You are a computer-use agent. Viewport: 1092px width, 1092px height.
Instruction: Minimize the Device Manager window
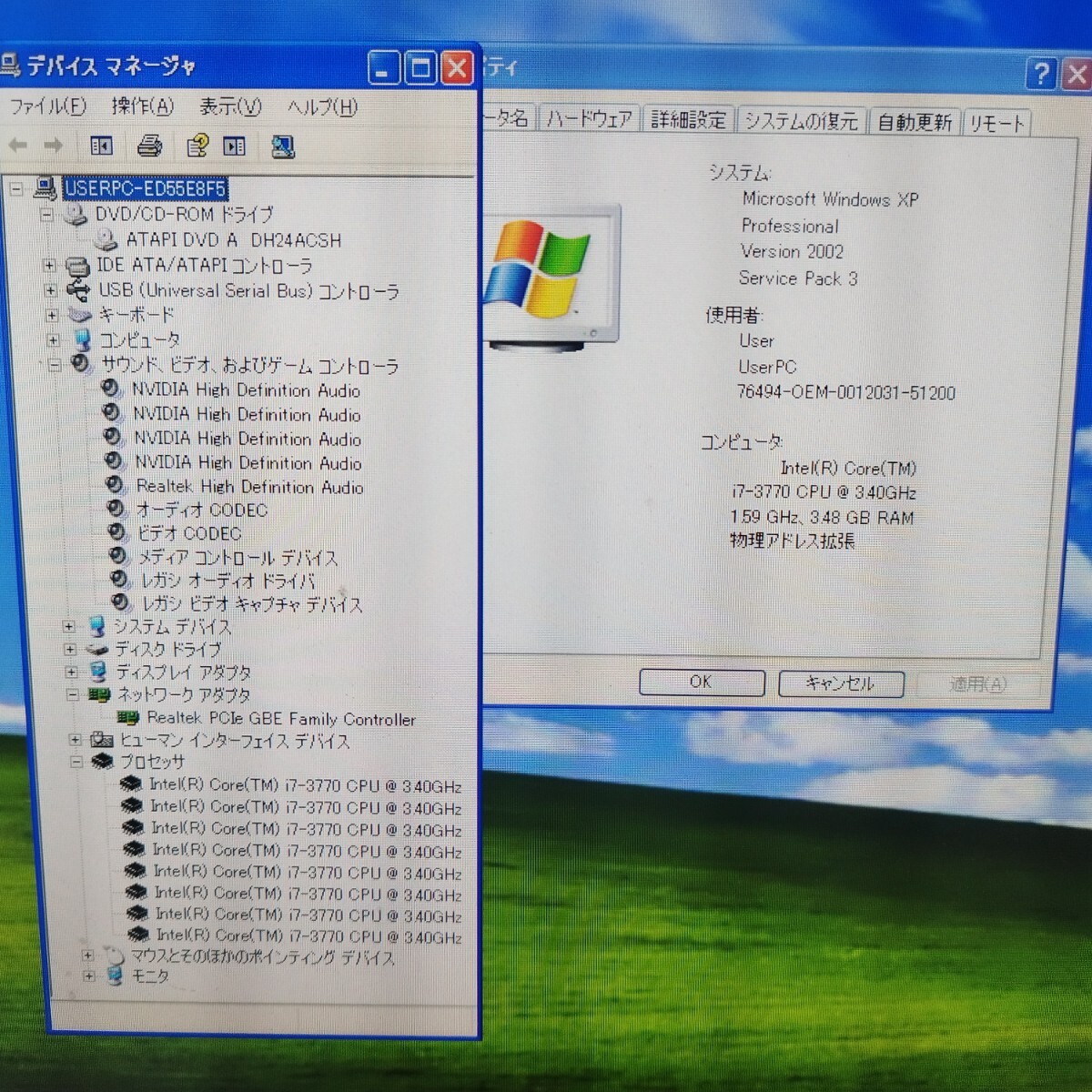pyautogui.click(x=384, y=67)
